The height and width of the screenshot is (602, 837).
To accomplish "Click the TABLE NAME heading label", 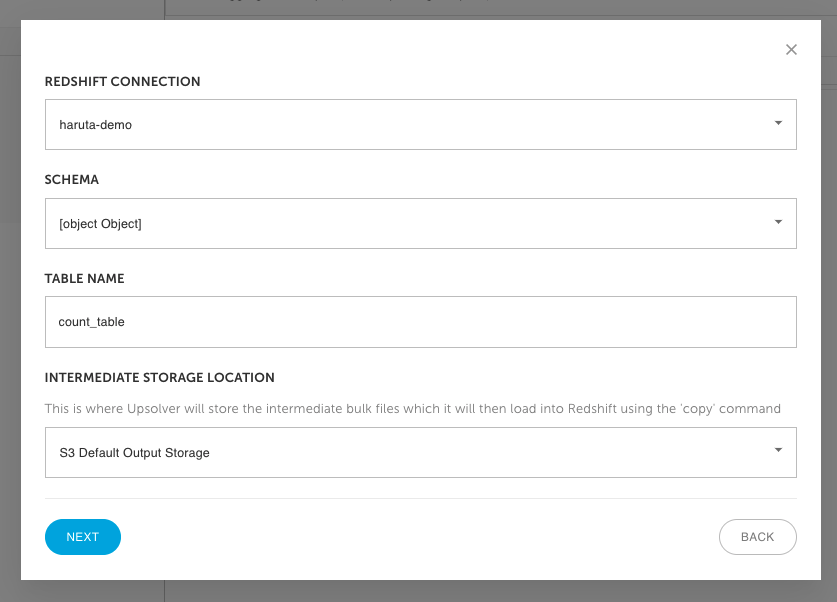I will 84,279.
